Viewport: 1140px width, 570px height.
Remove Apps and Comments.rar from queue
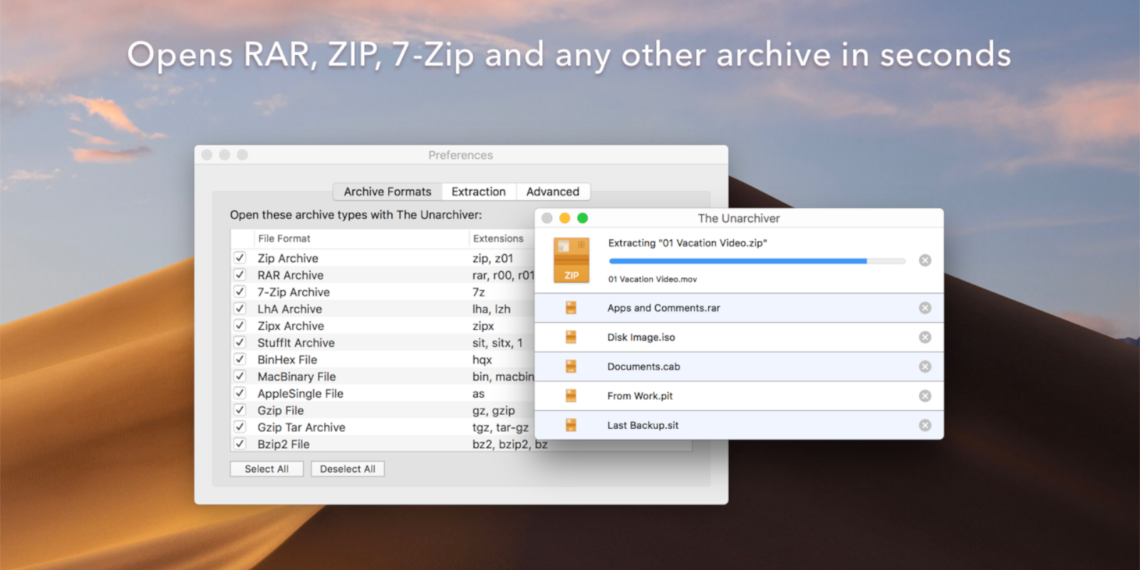[x=925, y=308]
